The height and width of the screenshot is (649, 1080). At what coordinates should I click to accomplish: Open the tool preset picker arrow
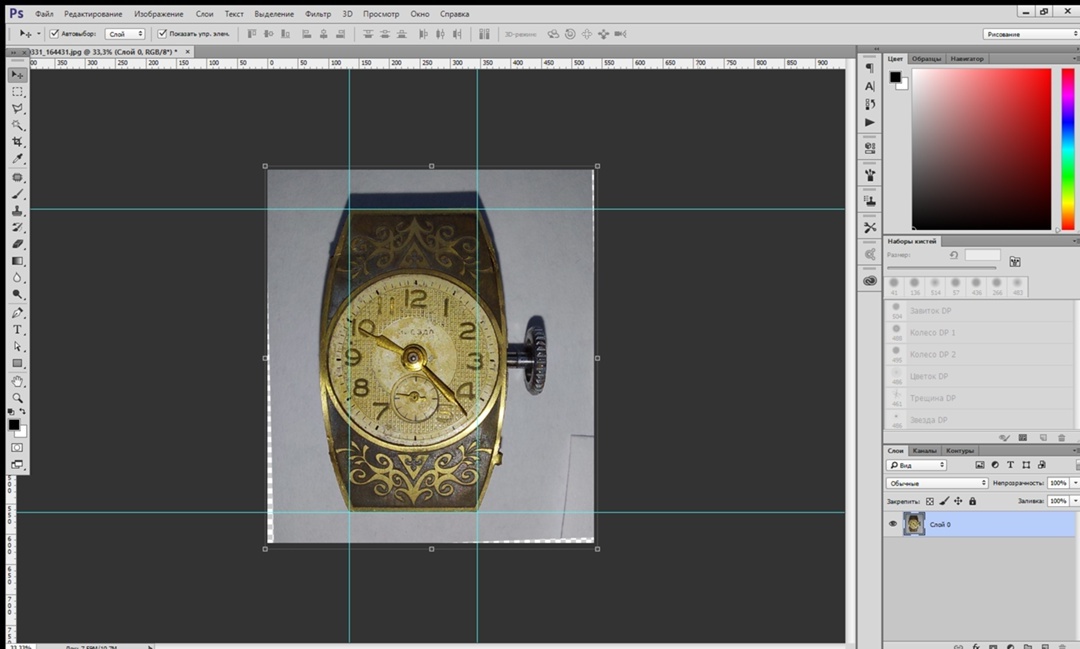point(39,34)
